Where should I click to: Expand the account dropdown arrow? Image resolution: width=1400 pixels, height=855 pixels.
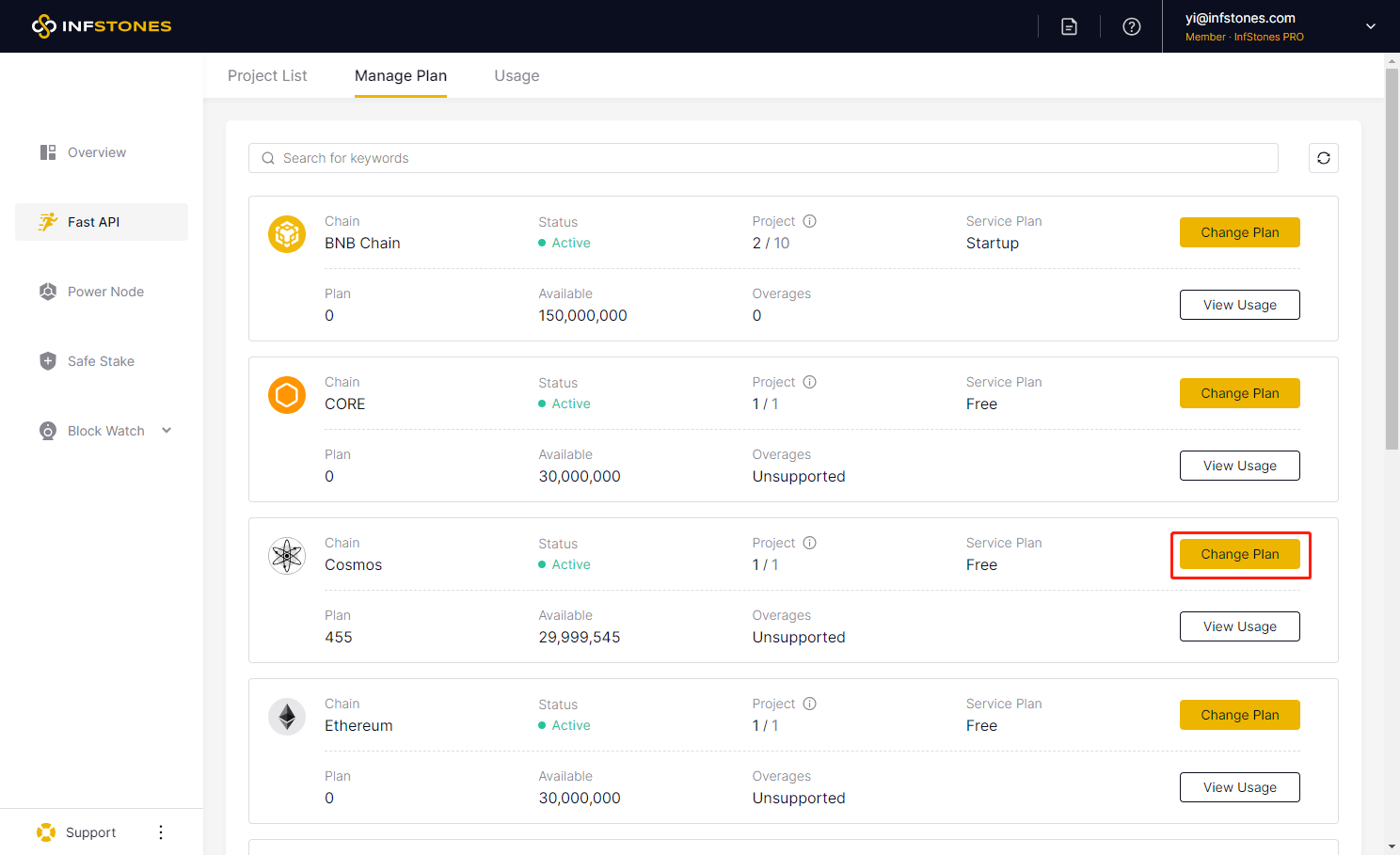coord(1371,26)
